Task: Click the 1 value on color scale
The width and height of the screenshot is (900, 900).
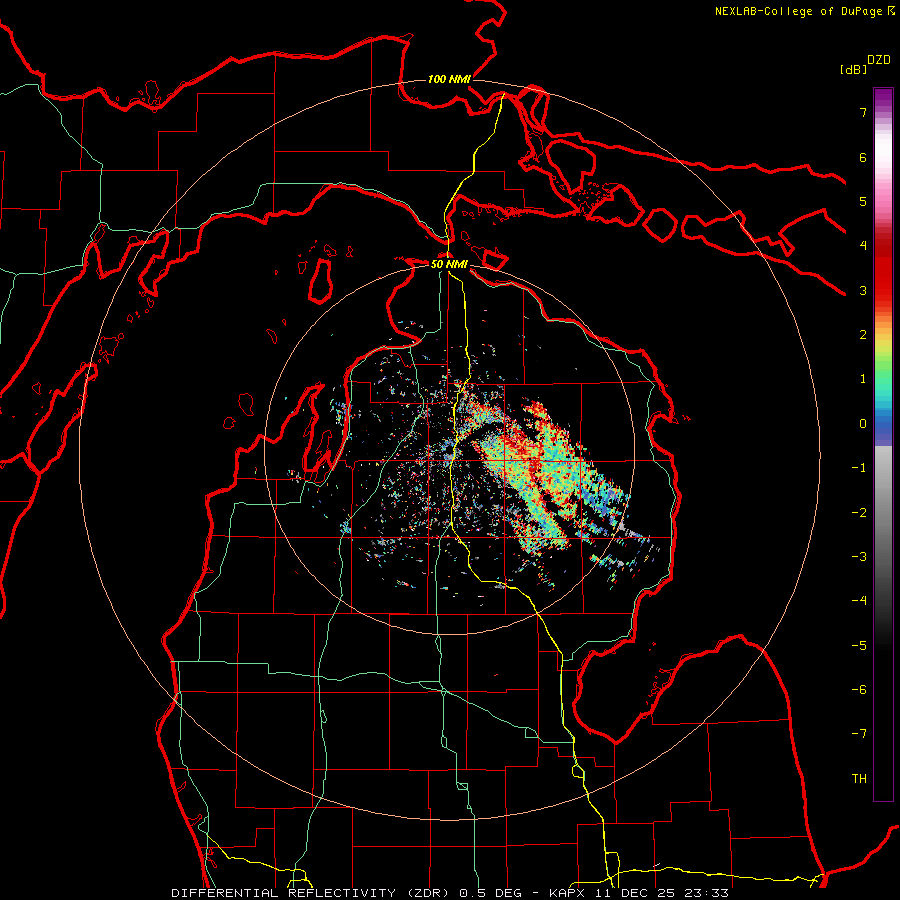Action: (x=863, y=379)
